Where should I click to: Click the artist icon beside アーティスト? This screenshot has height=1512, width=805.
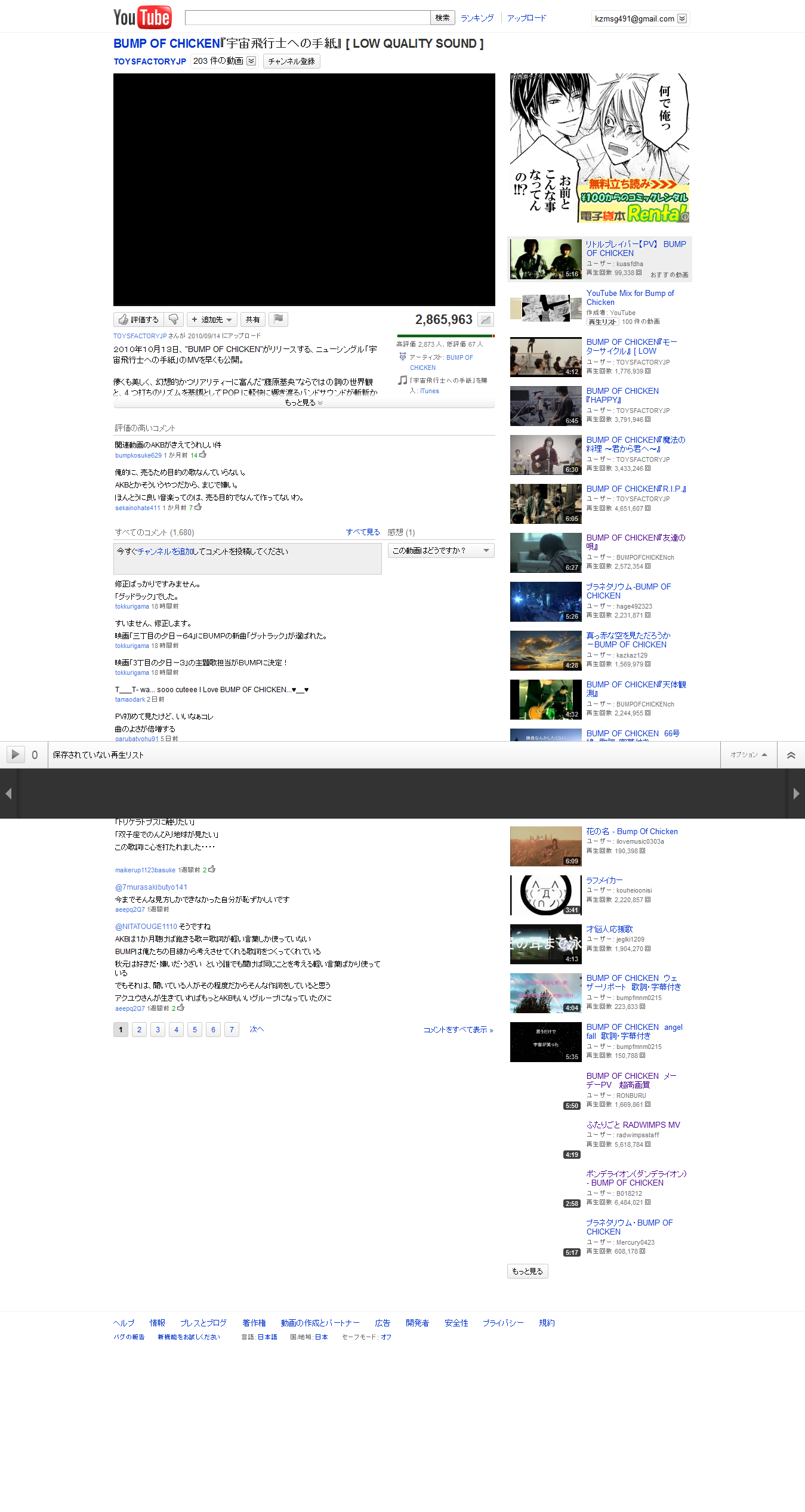coord(403,357)
